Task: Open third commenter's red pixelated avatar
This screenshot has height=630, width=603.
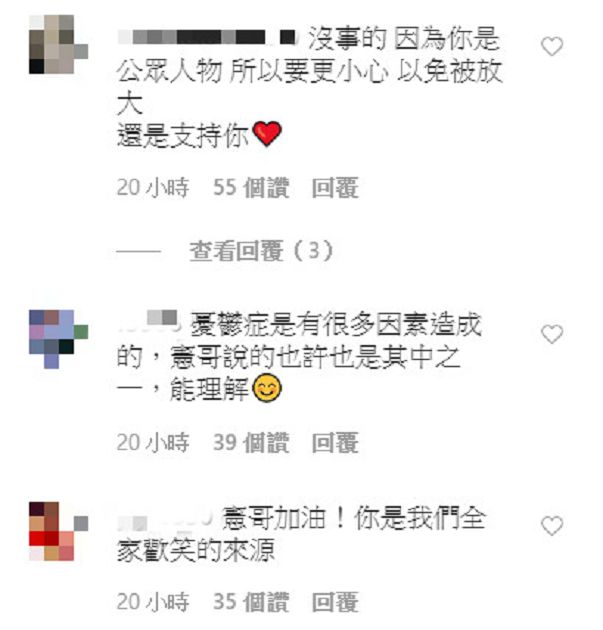Action: point(58,531)
